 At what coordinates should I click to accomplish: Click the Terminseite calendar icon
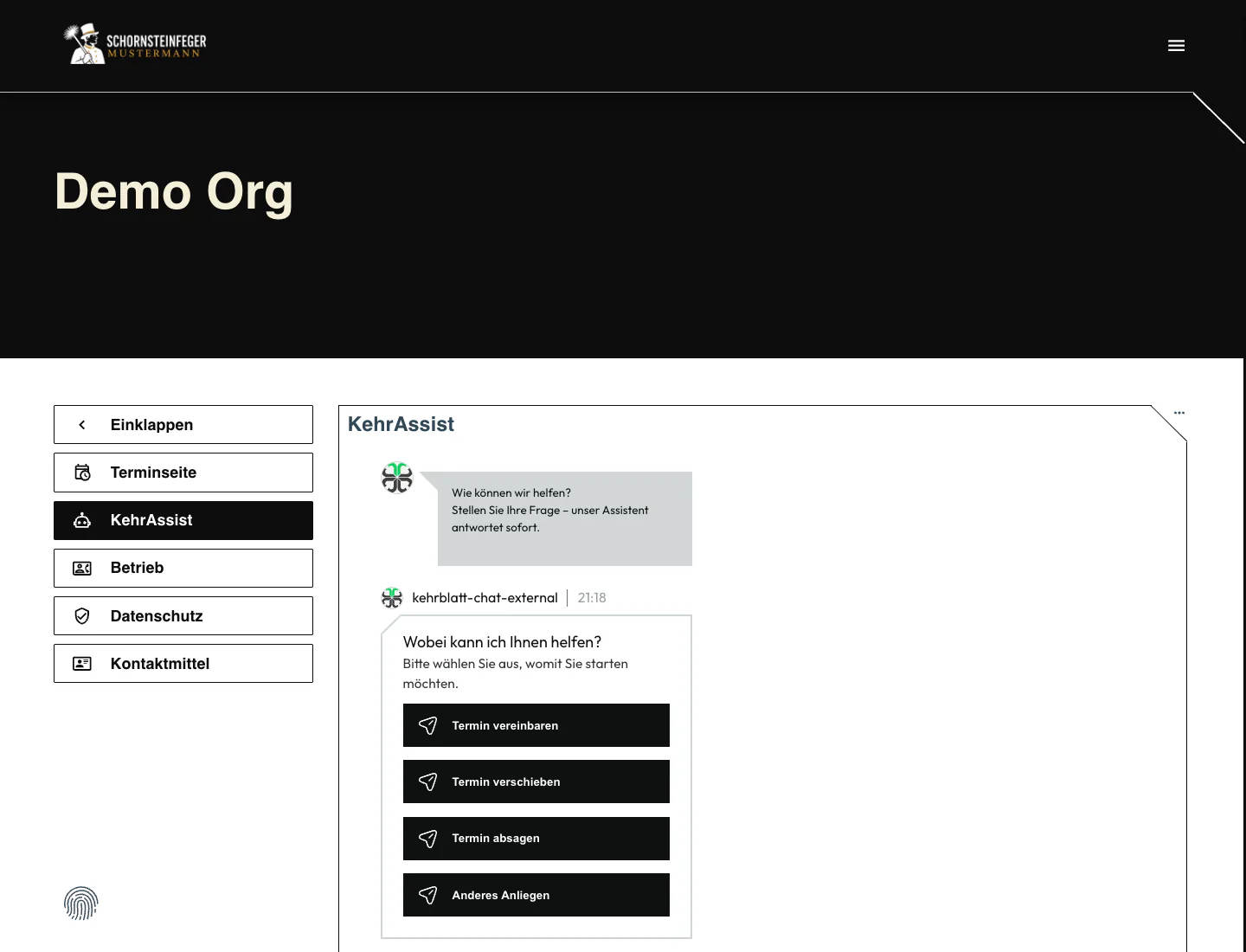point(82,473)
